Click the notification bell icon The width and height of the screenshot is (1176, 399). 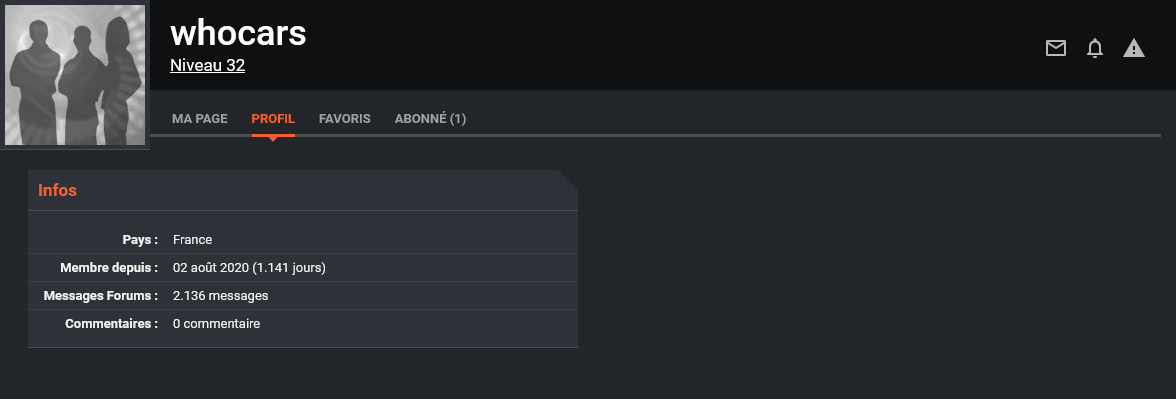point(1094,48)
